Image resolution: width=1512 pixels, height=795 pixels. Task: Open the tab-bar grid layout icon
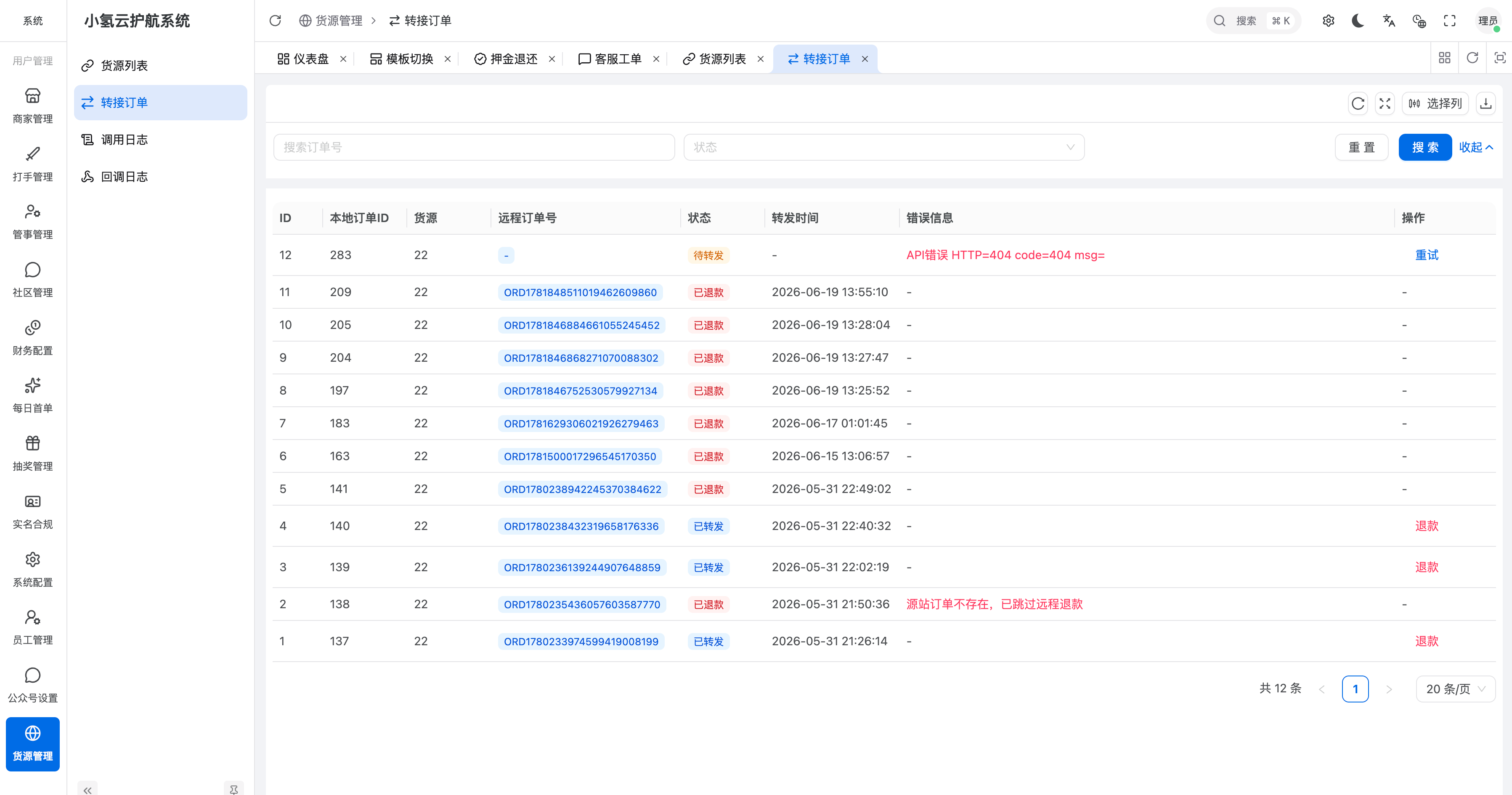(x=1445, y=58)
